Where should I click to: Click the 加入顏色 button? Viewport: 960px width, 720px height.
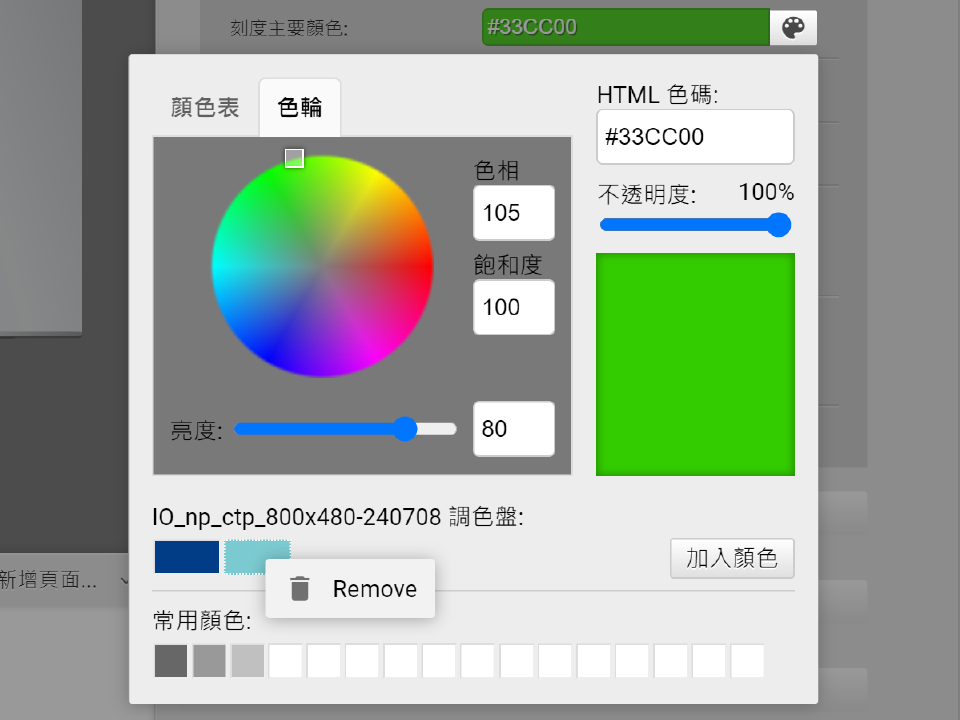732,558
